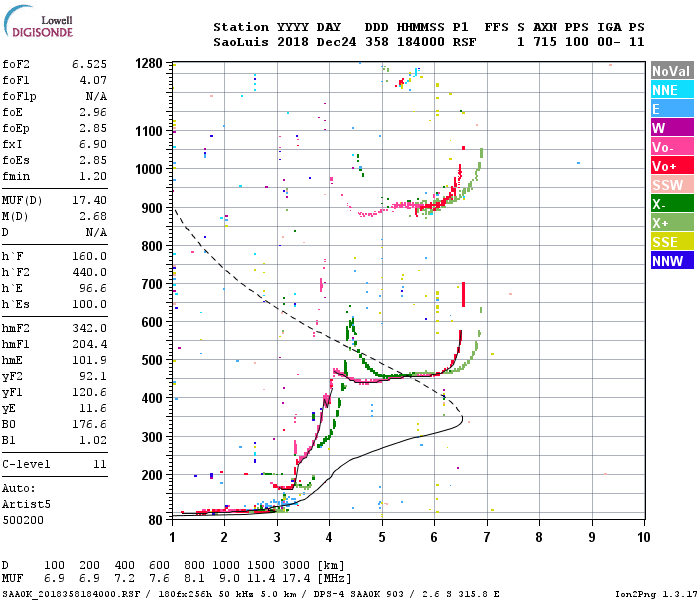This screenshot has width=700, height=600.
Task: Click the h`F value 160.0
Action: point(89,256)
